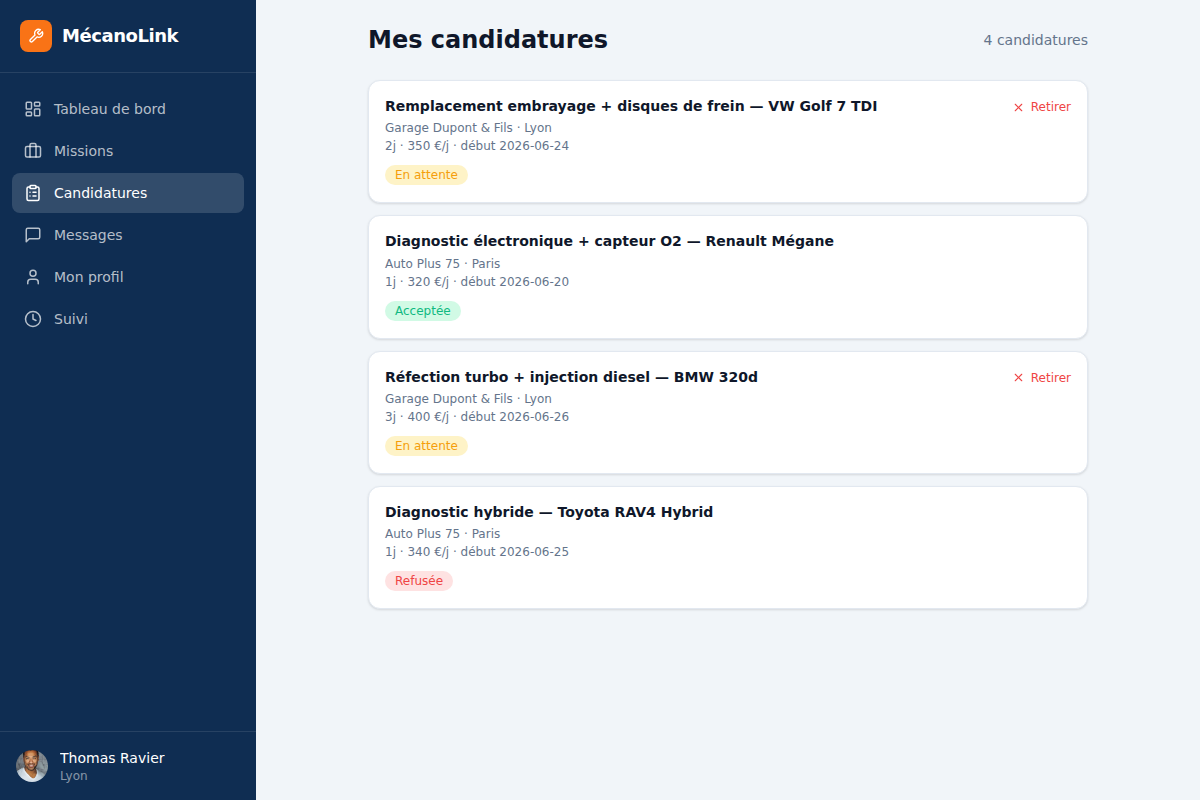Click the Thomas Ravier user name

[112, 758]
